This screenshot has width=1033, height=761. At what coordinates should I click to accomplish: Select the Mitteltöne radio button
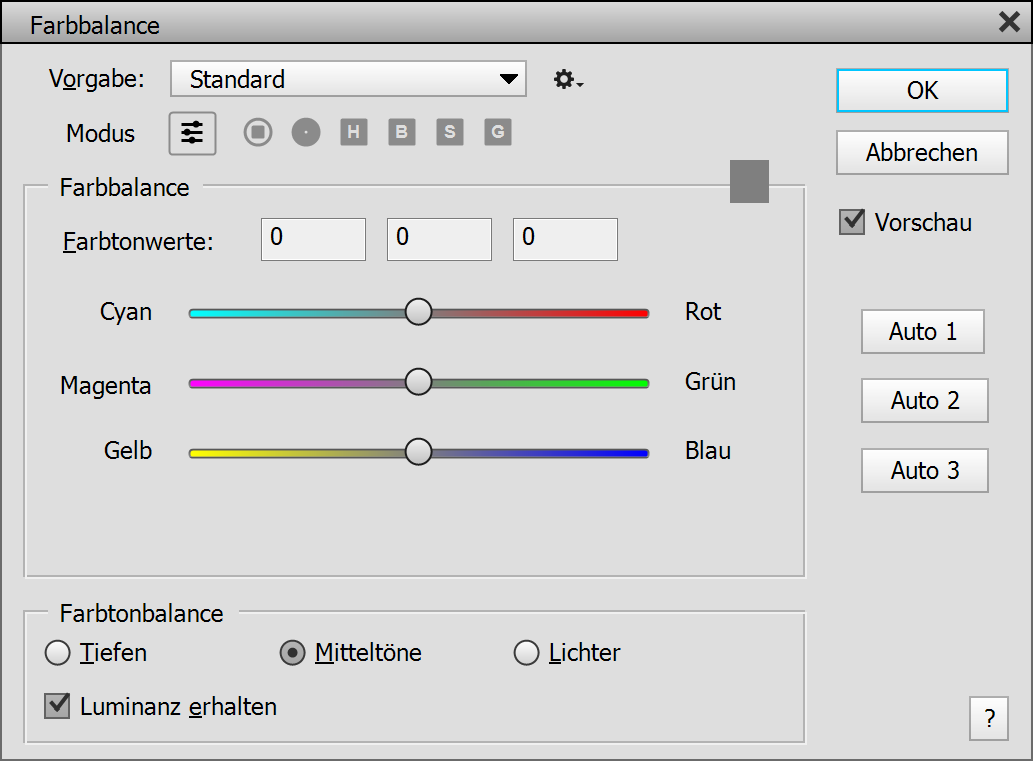coord(292,653)
